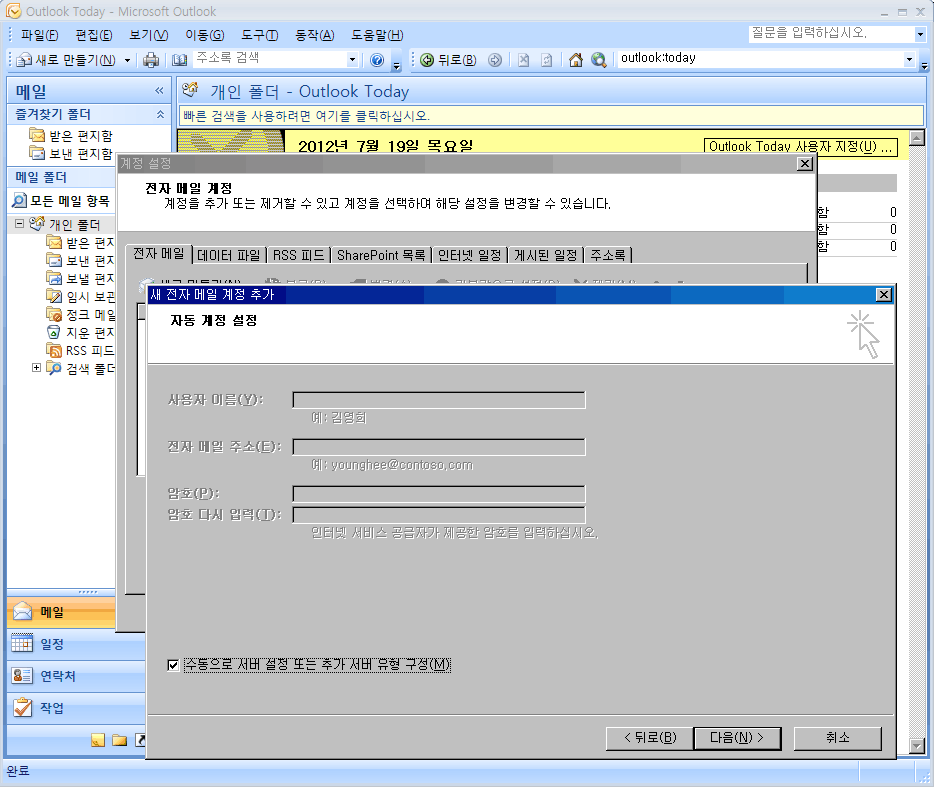
Task: Click the 다음(N) next button
Action: pos(737,738)
